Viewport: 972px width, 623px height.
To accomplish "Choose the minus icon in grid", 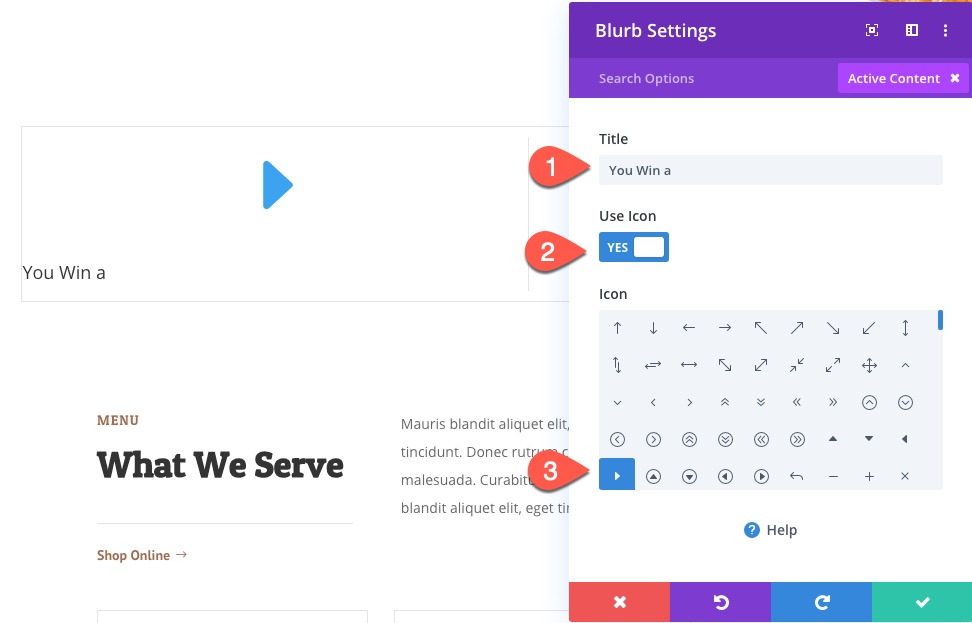I will click(833, 477).
